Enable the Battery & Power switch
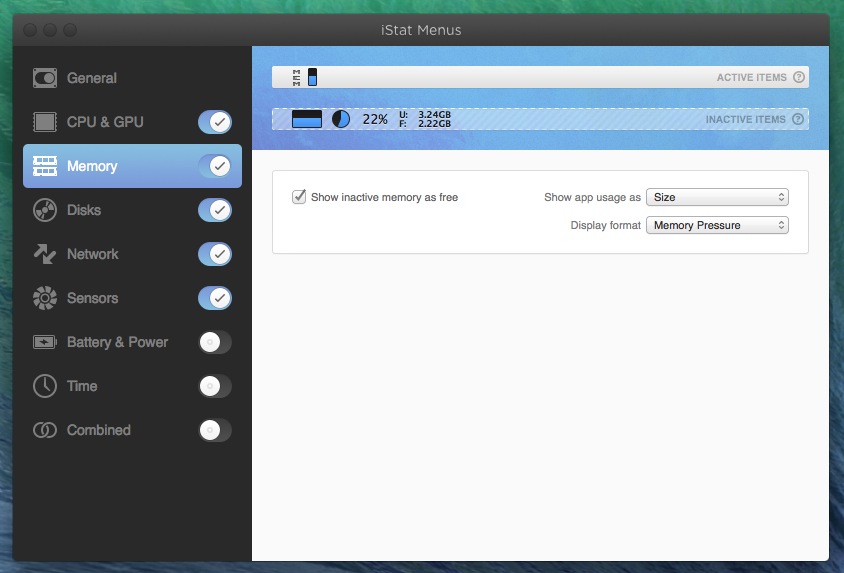This screenshot has height=573, width=844. tap(215, 342)
